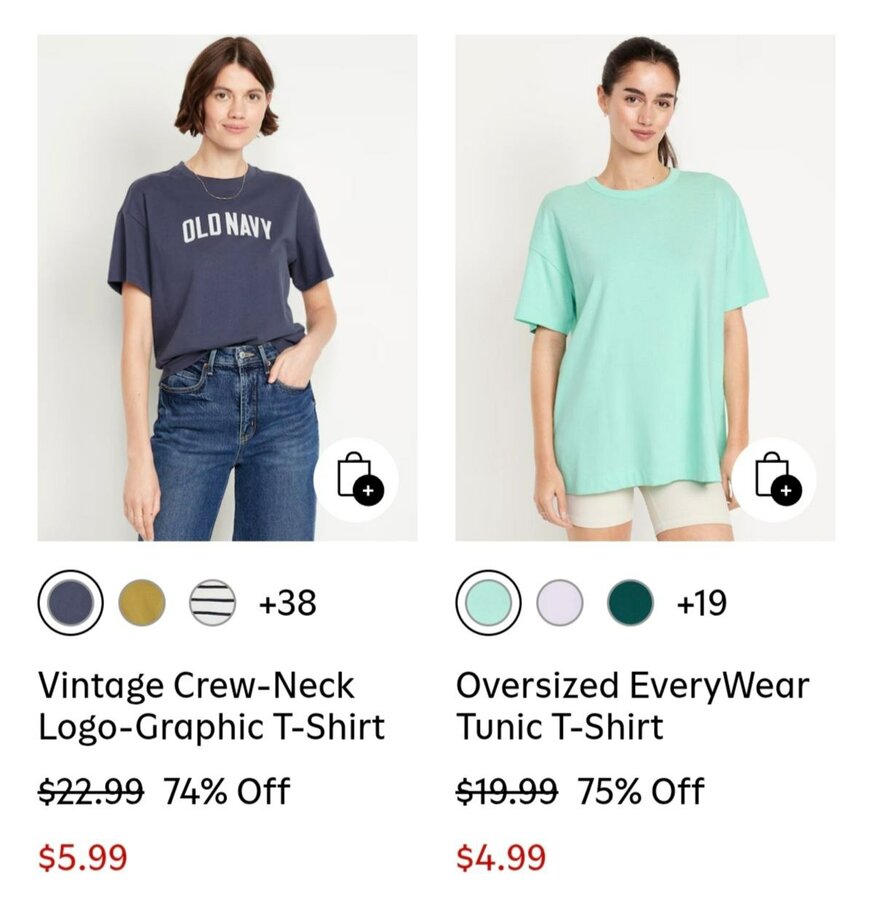
Task: Choose the light lavender color swatch
Action: pos(560,603)
